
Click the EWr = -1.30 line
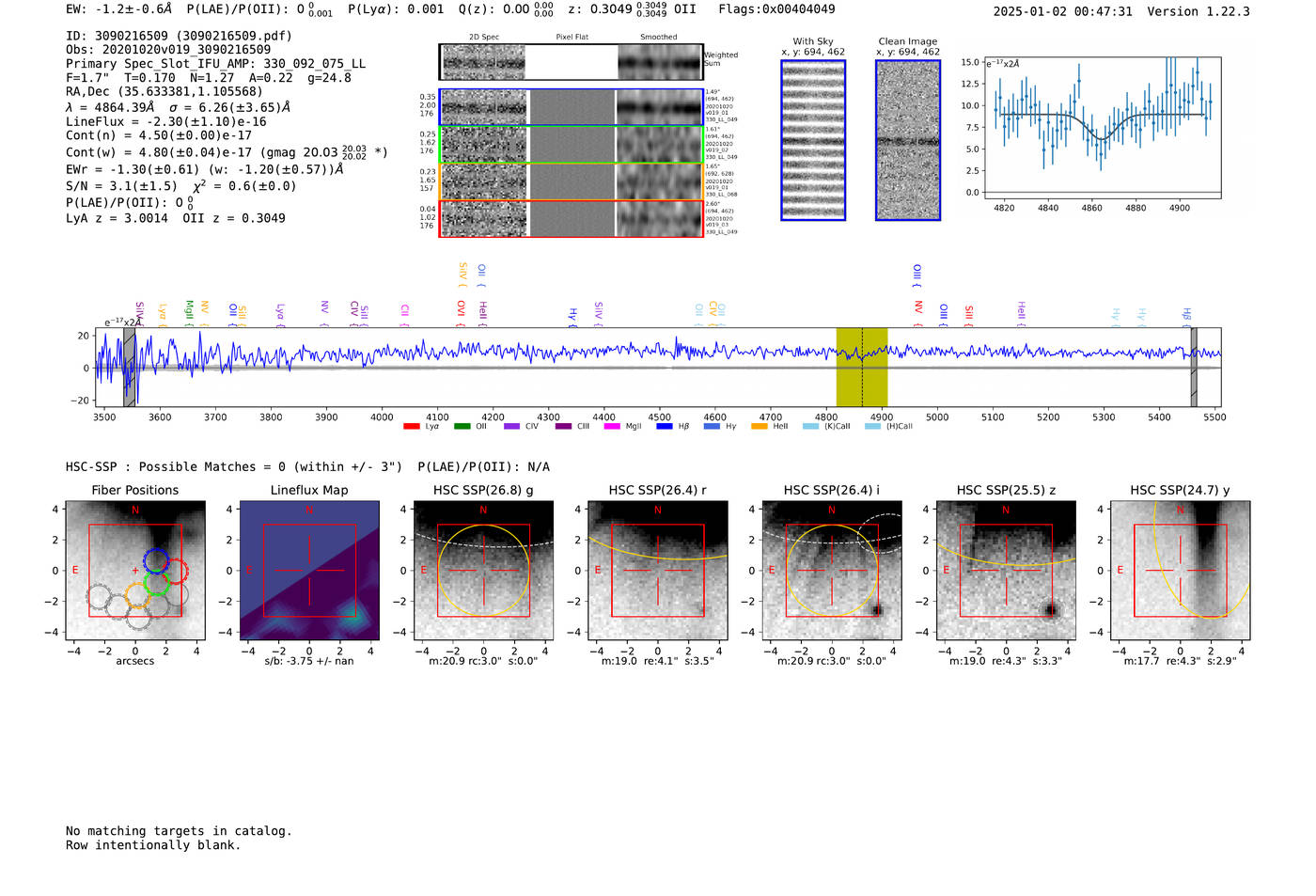pyautogui.click(x=204, y=169)
